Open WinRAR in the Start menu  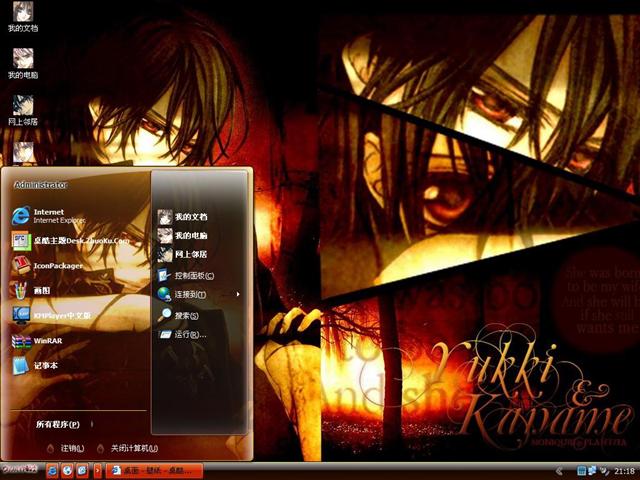tap(47, 341)
